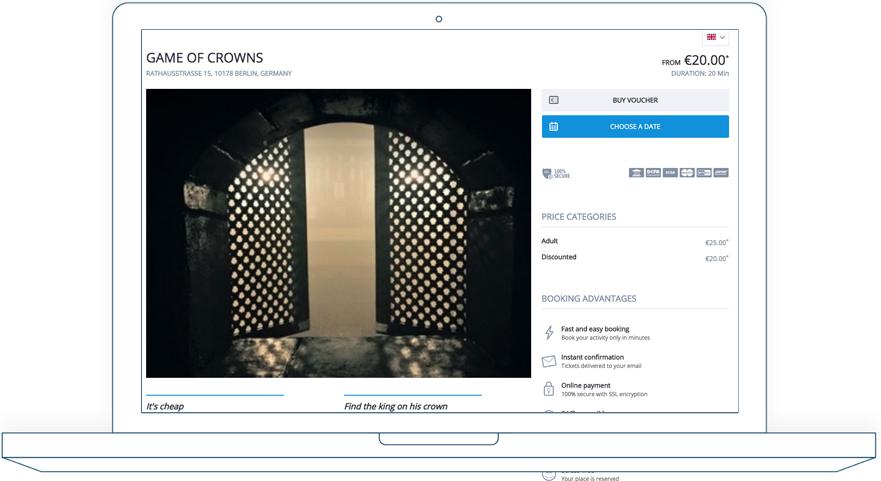Click the Buy Voucher button
881x481 pixels.
635,100
